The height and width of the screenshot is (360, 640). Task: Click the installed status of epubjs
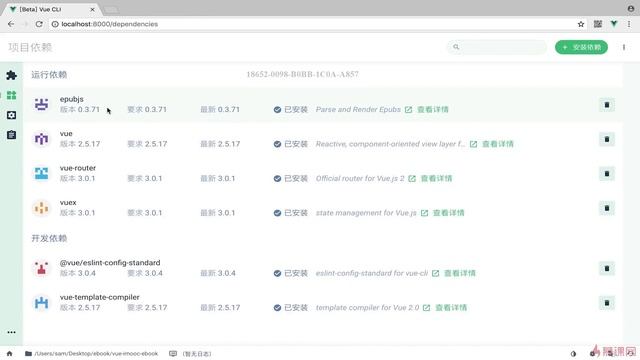coord(291,109)
